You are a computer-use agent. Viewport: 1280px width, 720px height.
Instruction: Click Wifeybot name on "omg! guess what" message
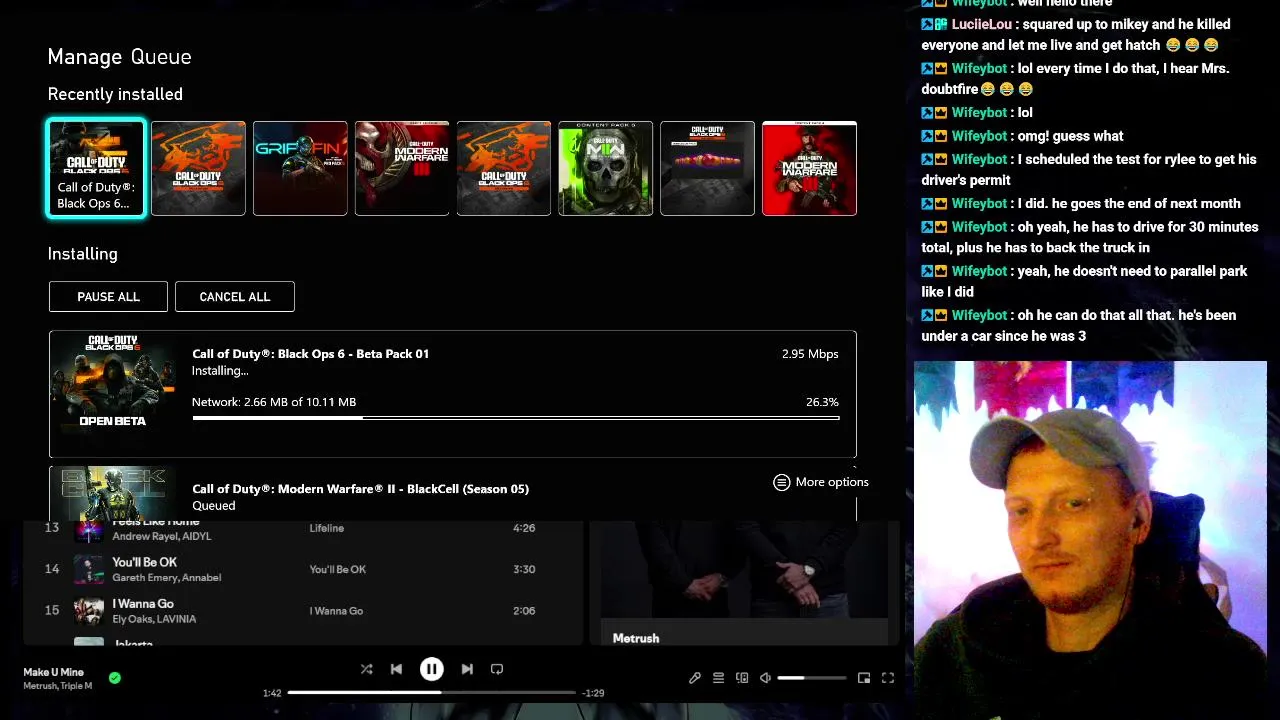point(979,136)
